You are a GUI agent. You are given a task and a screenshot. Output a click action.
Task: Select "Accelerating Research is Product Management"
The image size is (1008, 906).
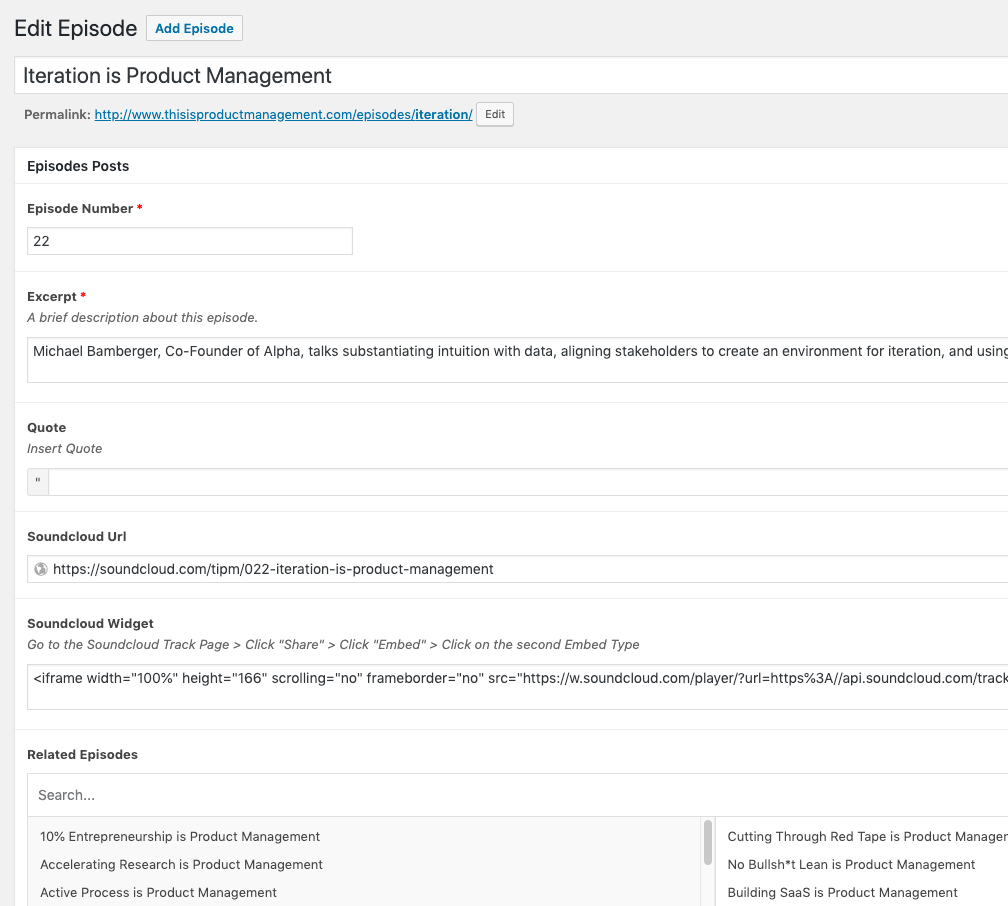point(181,865)
